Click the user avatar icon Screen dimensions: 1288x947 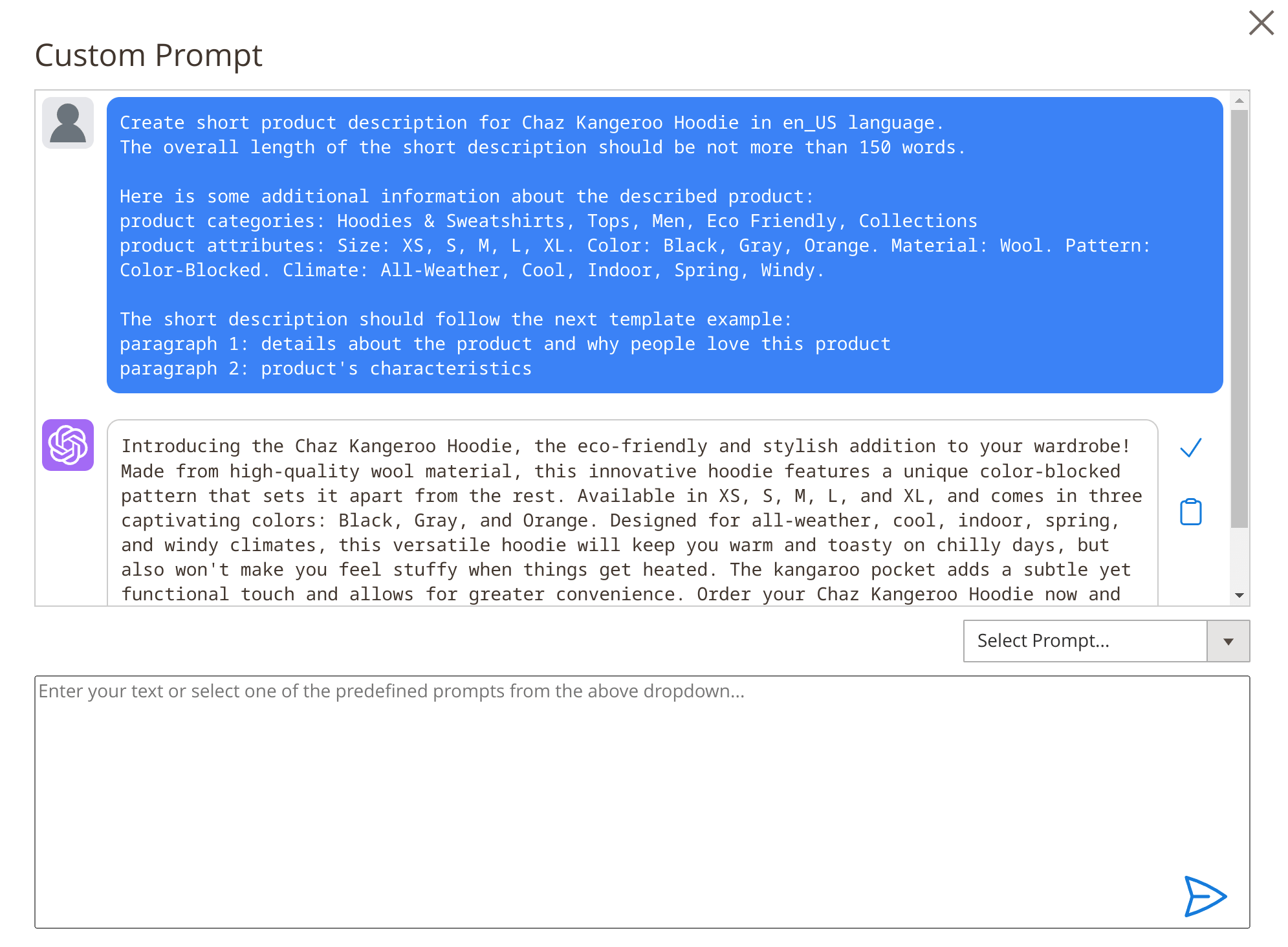[68, 123]
